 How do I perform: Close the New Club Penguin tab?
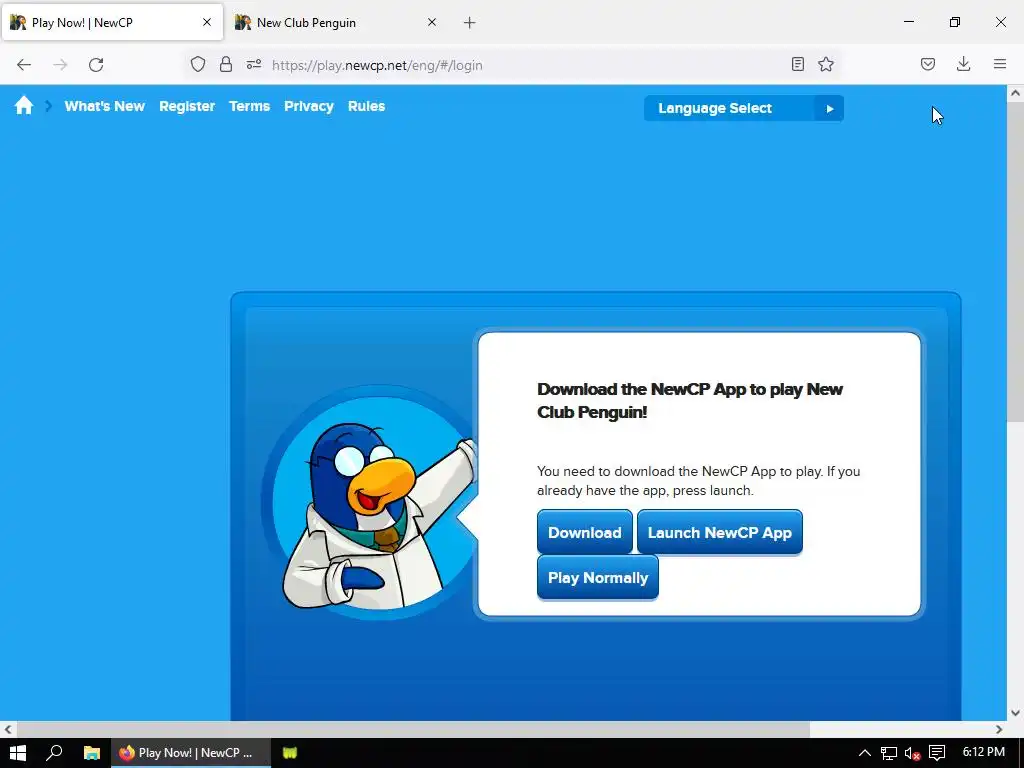pos(432,22)
